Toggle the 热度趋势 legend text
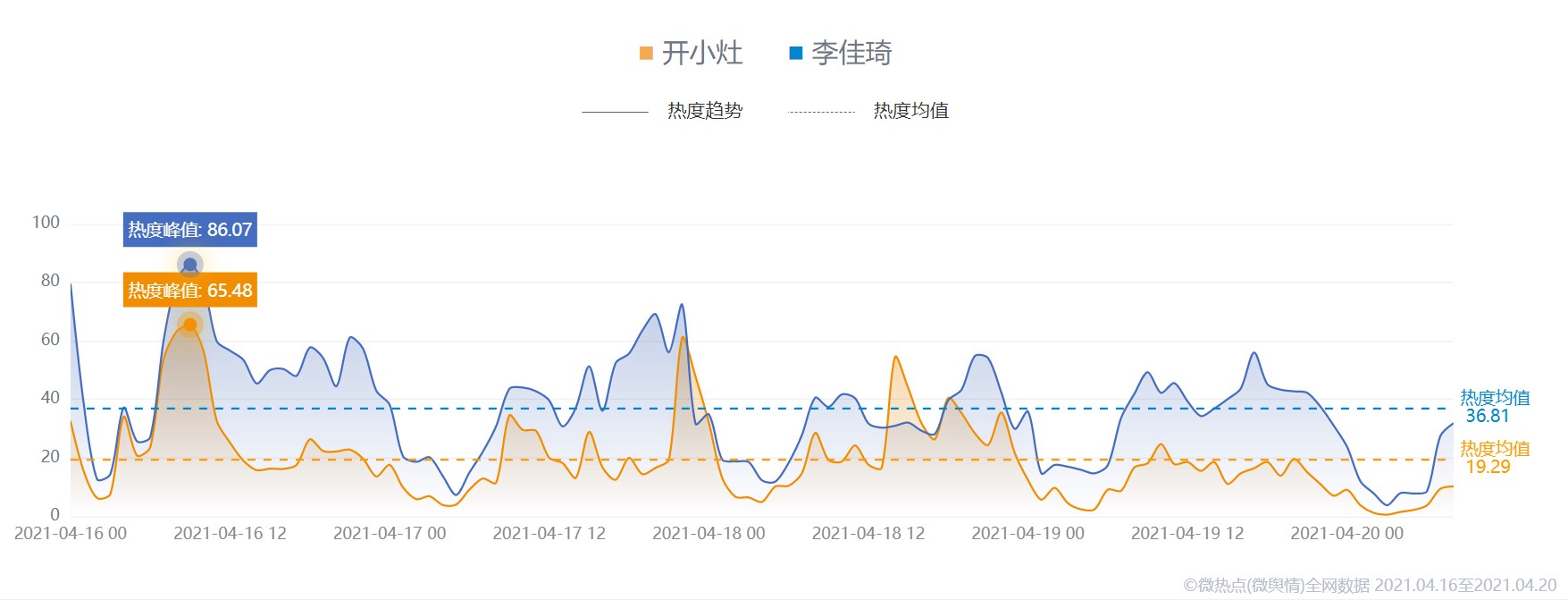The image size is (1568, 600). [705, 111]
